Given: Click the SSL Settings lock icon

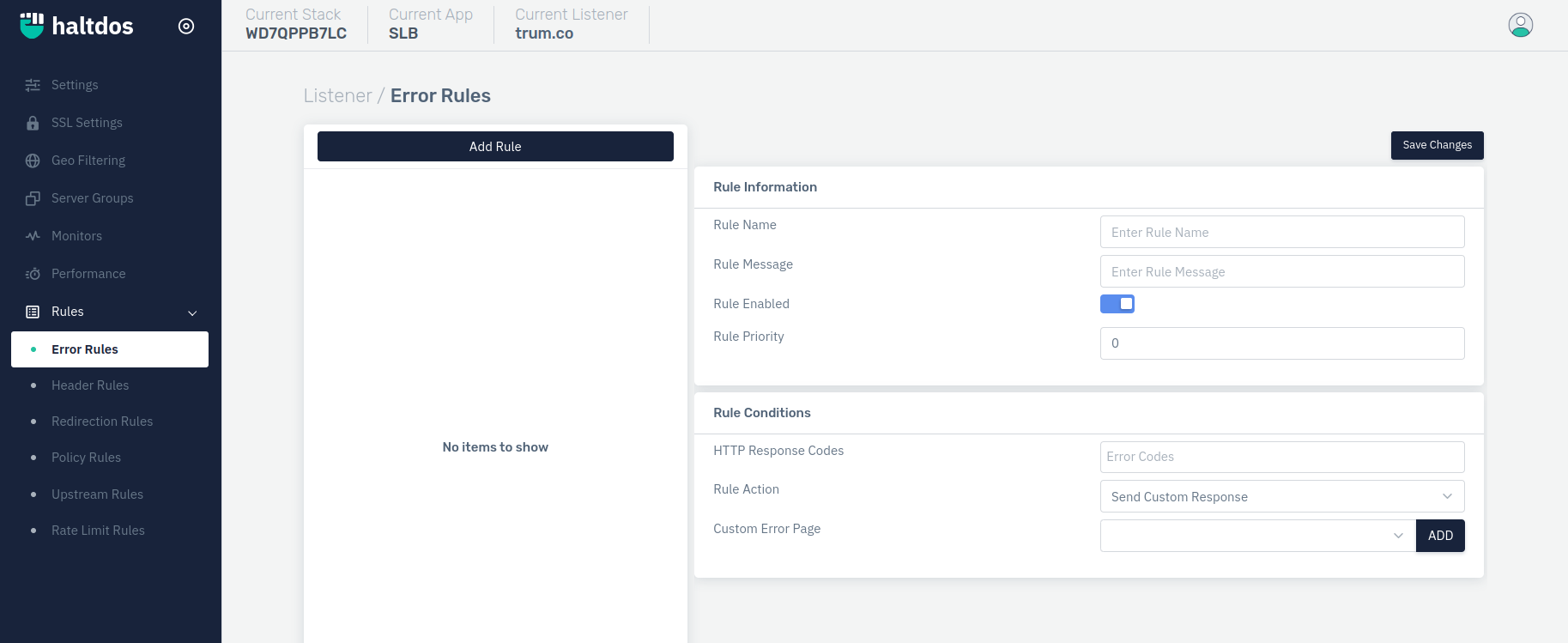Looking at the screenshot, I should coord(33,123).
